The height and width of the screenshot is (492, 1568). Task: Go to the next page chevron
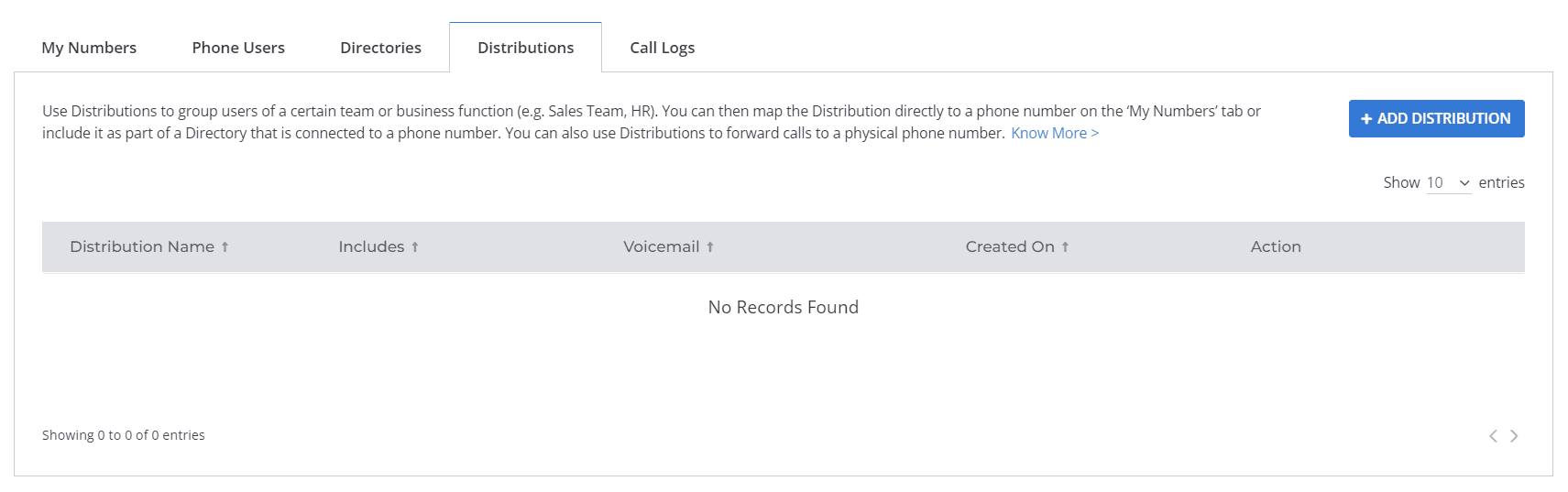(x=1514, y=436)
